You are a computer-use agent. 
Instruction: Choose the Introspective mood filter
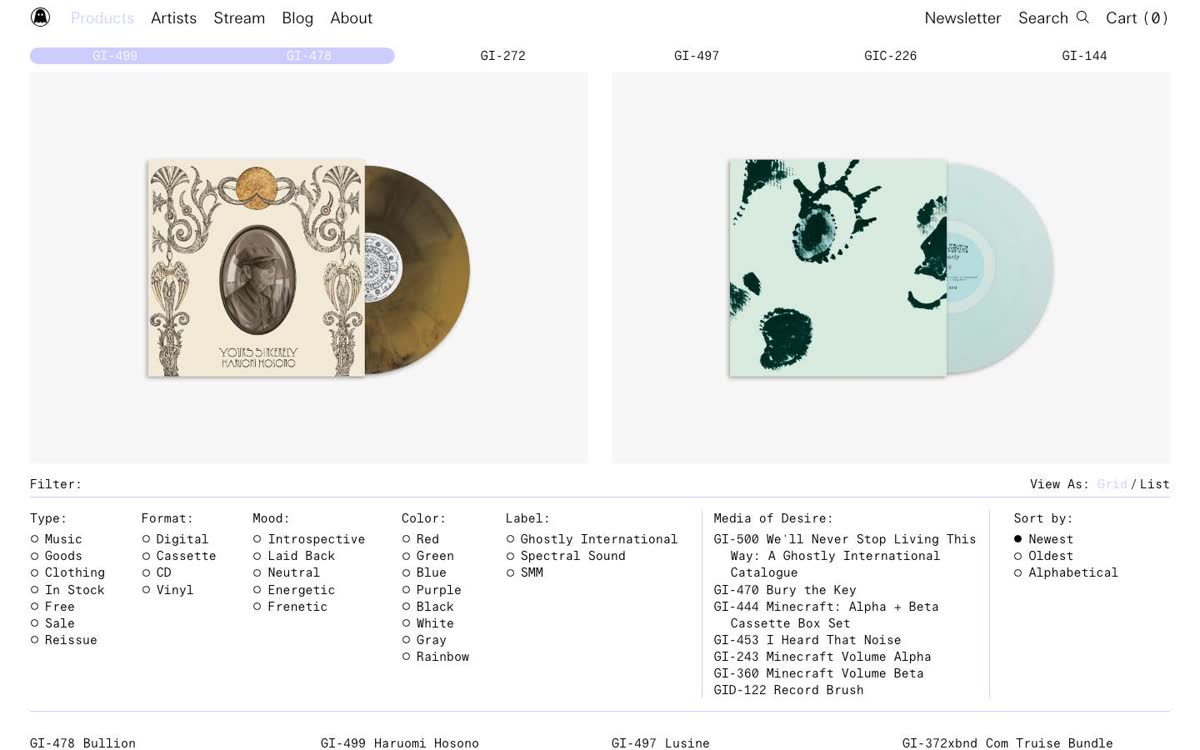tap(309, 539)
